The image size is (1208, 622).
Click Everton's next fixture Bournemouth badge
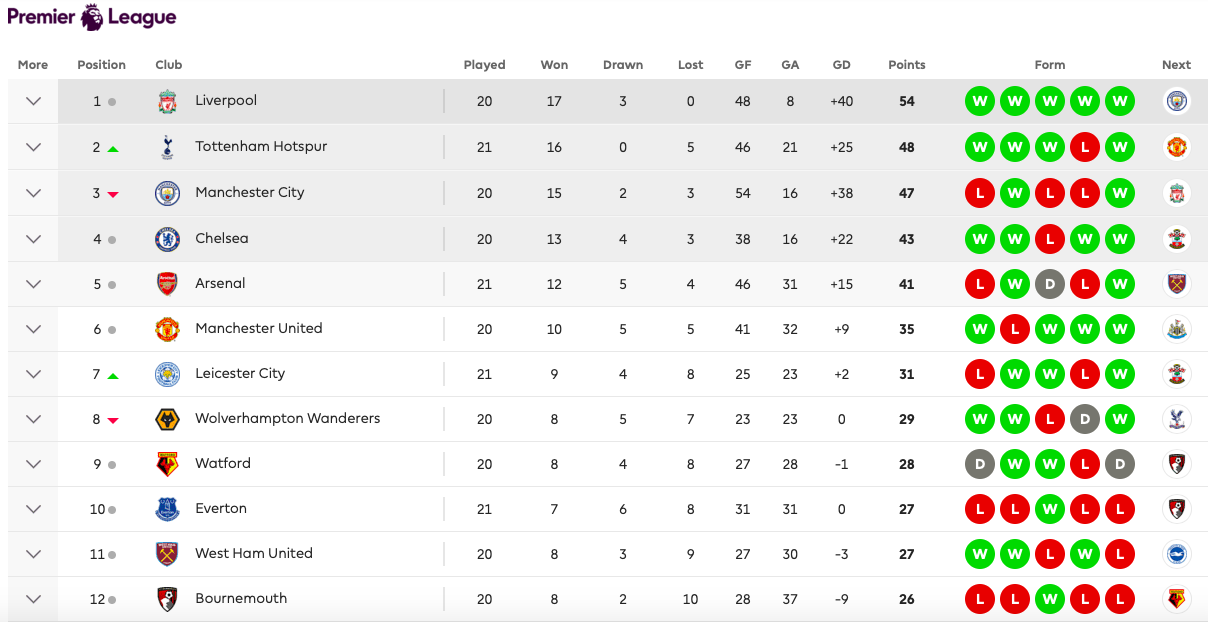(1176, 509)
